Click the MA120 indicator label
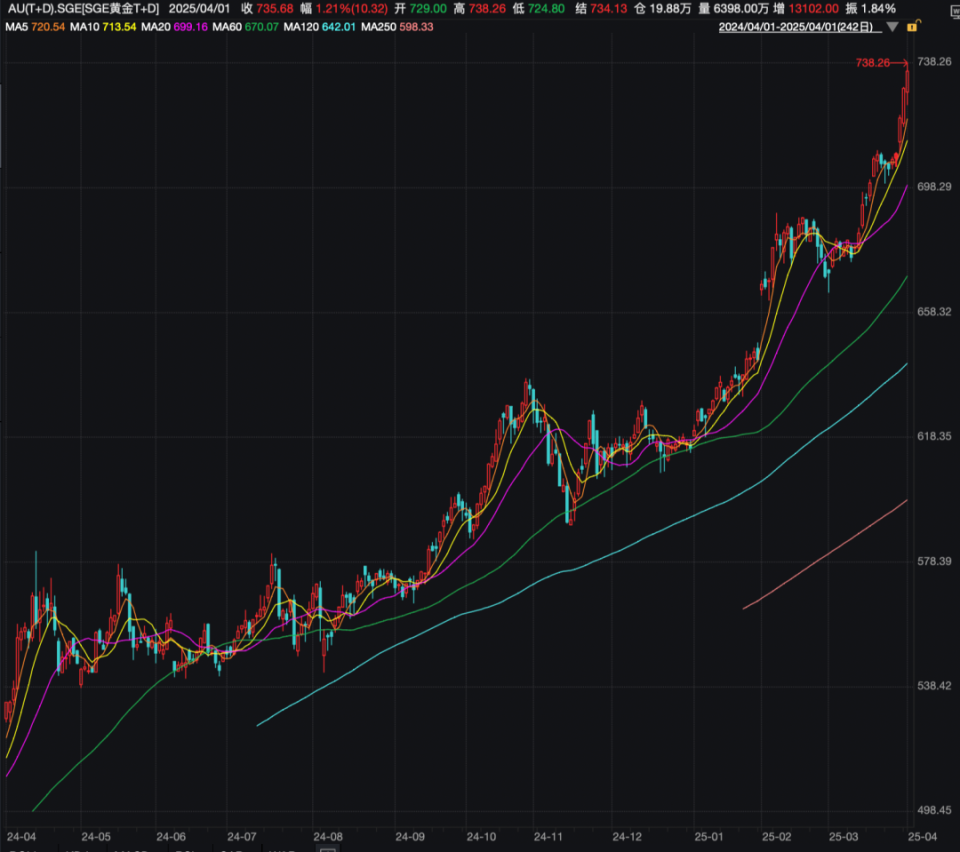This screenshot has width=960, height=852. (x=301, y=26)
